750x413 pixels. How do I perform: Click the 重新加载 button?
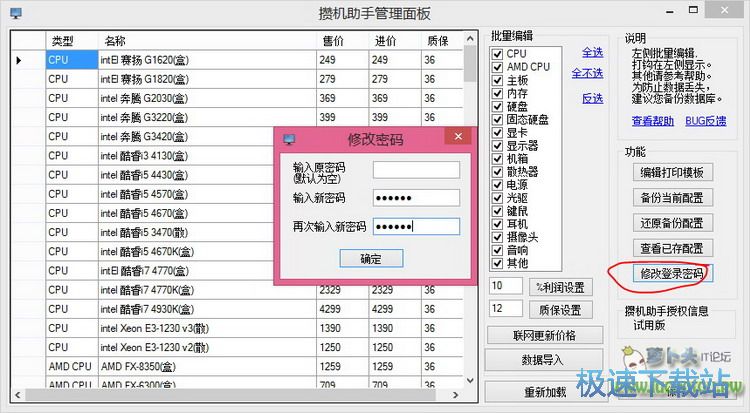click(x=543, y=392)
